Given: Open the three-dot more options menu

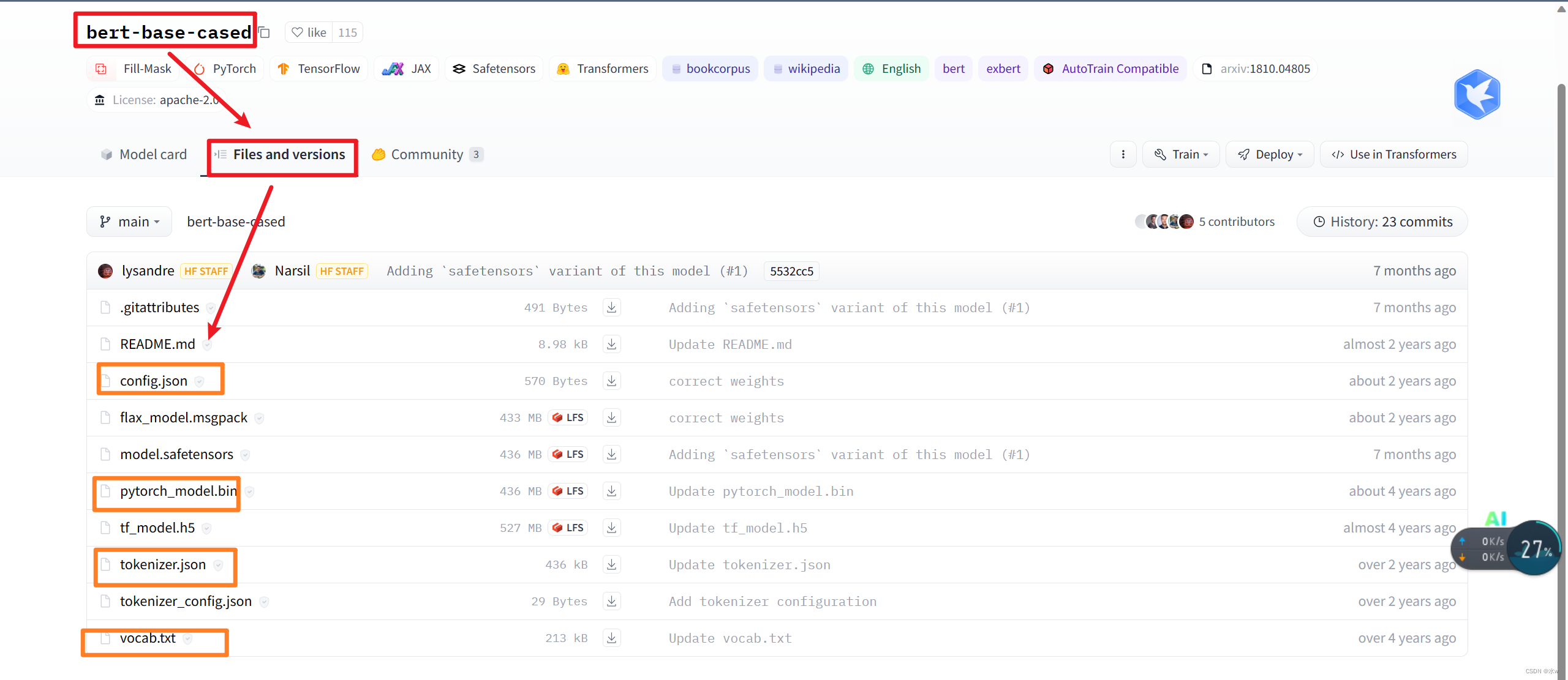Looking at the screenshot, I should 1123,154.
